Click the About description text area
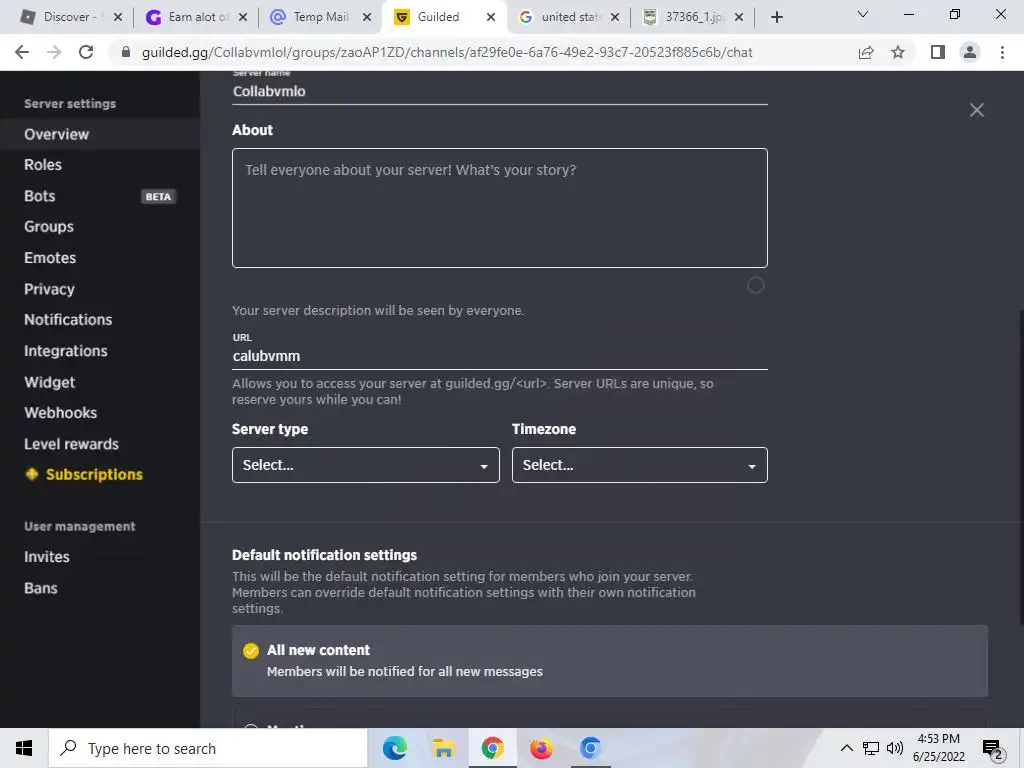The height and width of the screenshot is (768, 1024). (x=500, y=208)
